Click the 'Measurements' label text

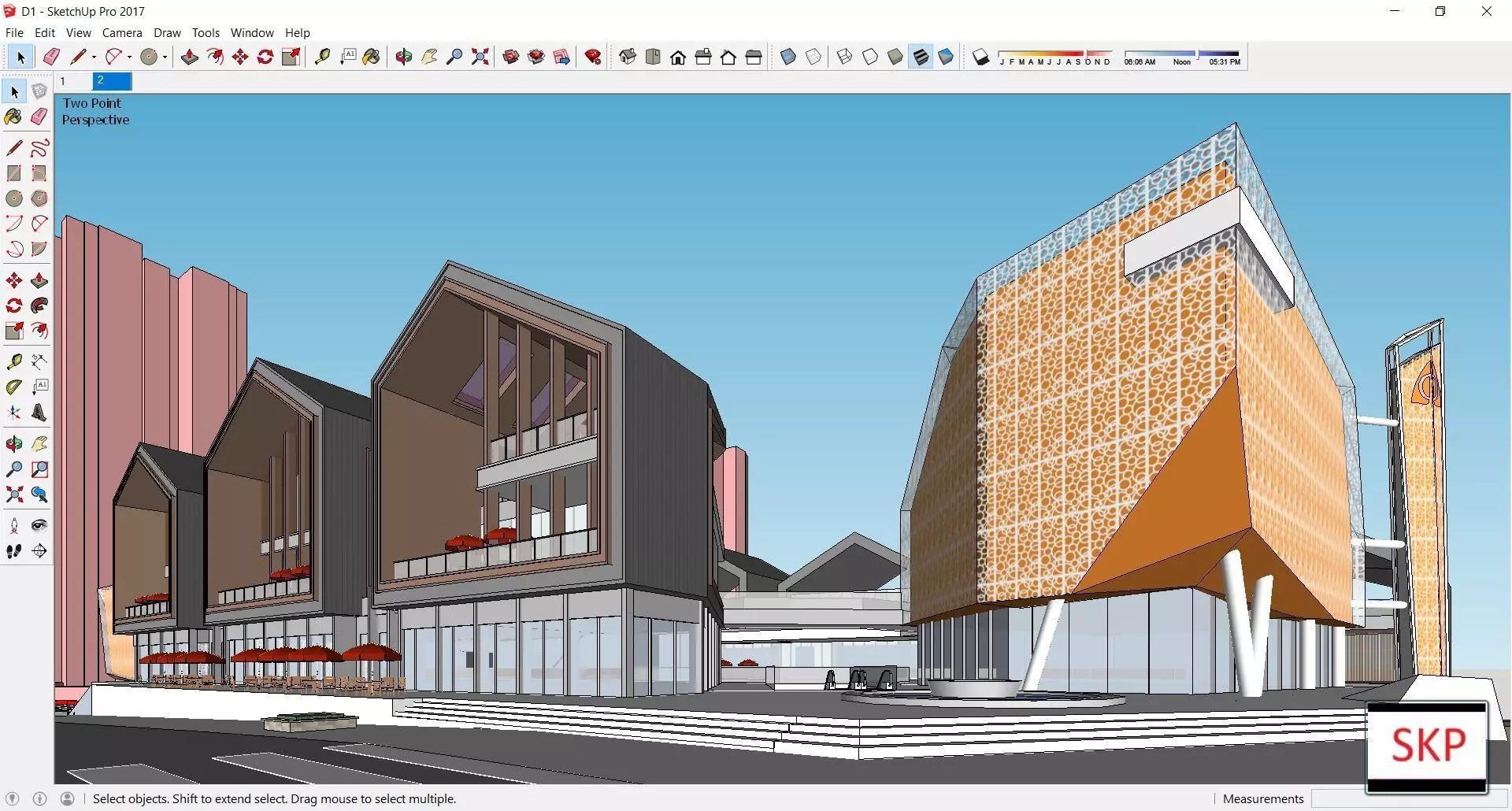point(1263,798)
